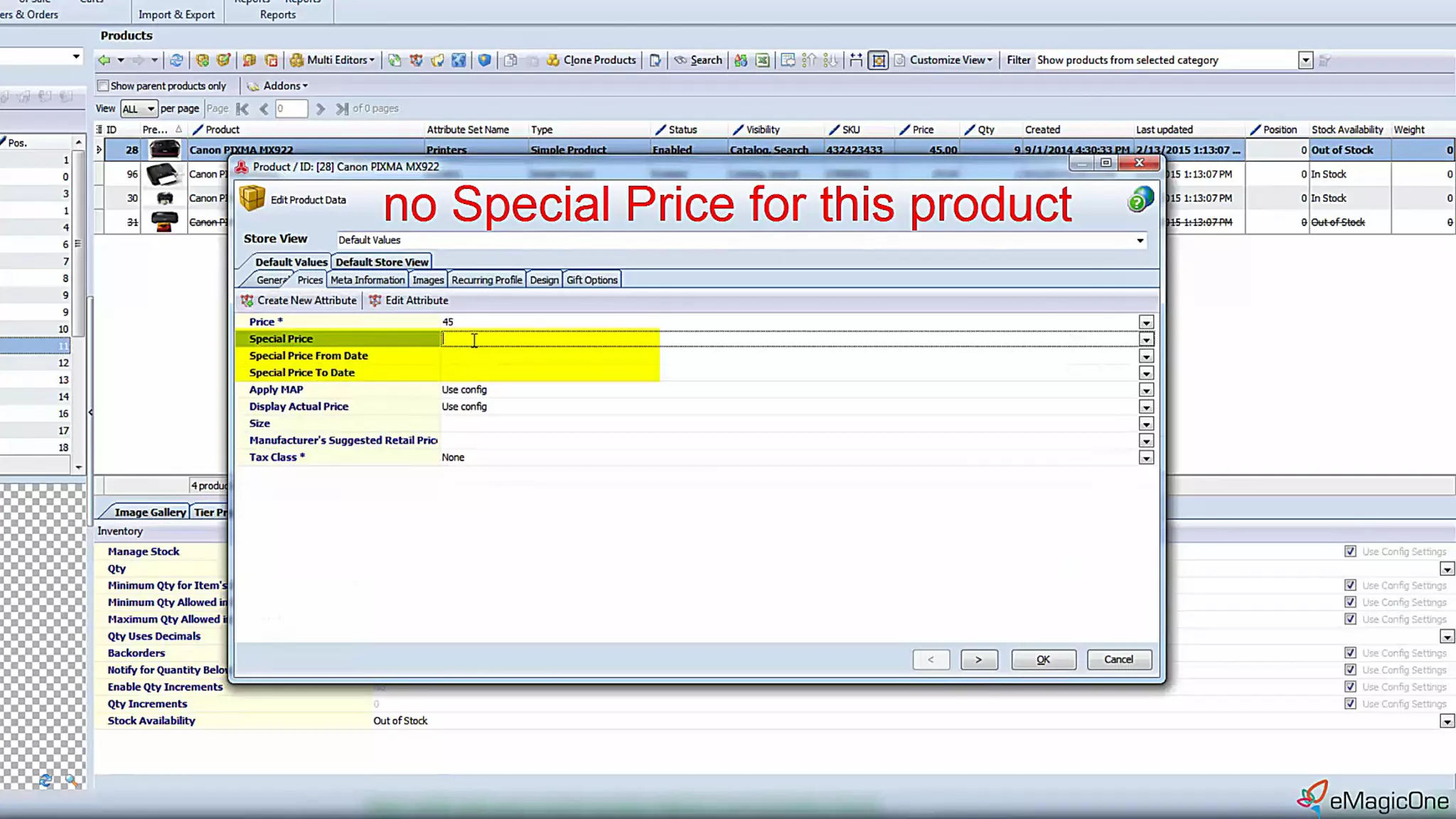Click the Add product icon
This screenshot has height=819, width=1456.
point(203,60)
